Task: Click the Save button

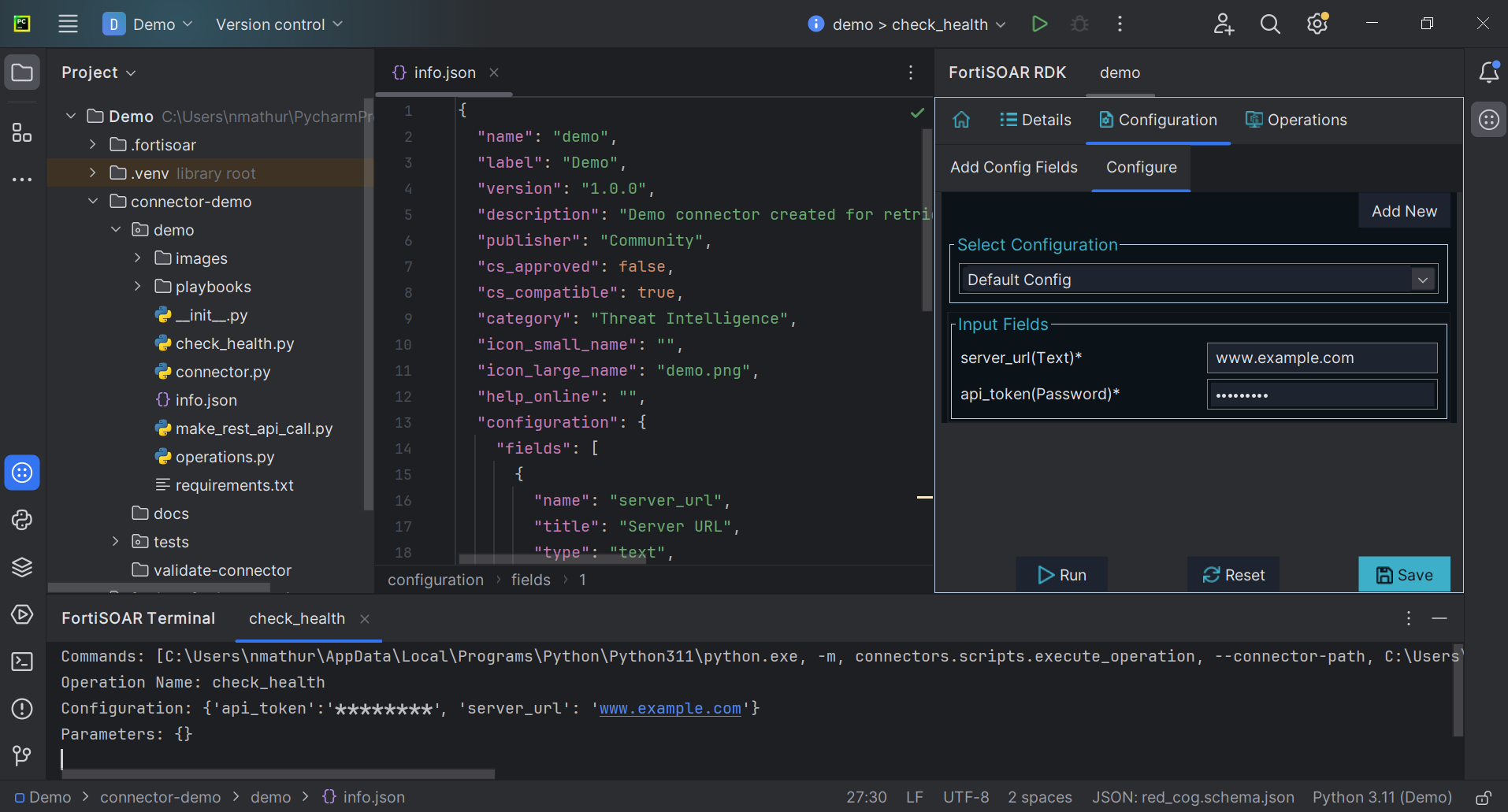Action: click(1404, 575)
